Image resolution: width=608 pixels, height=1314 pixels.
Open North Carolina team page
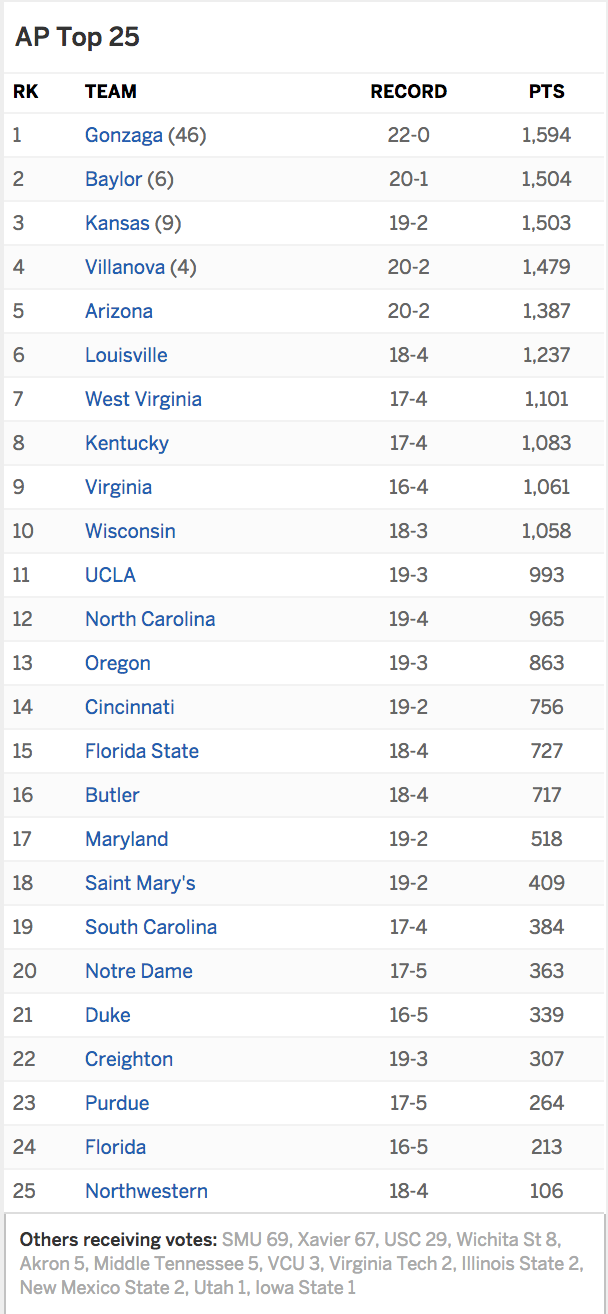coord(150,619)
